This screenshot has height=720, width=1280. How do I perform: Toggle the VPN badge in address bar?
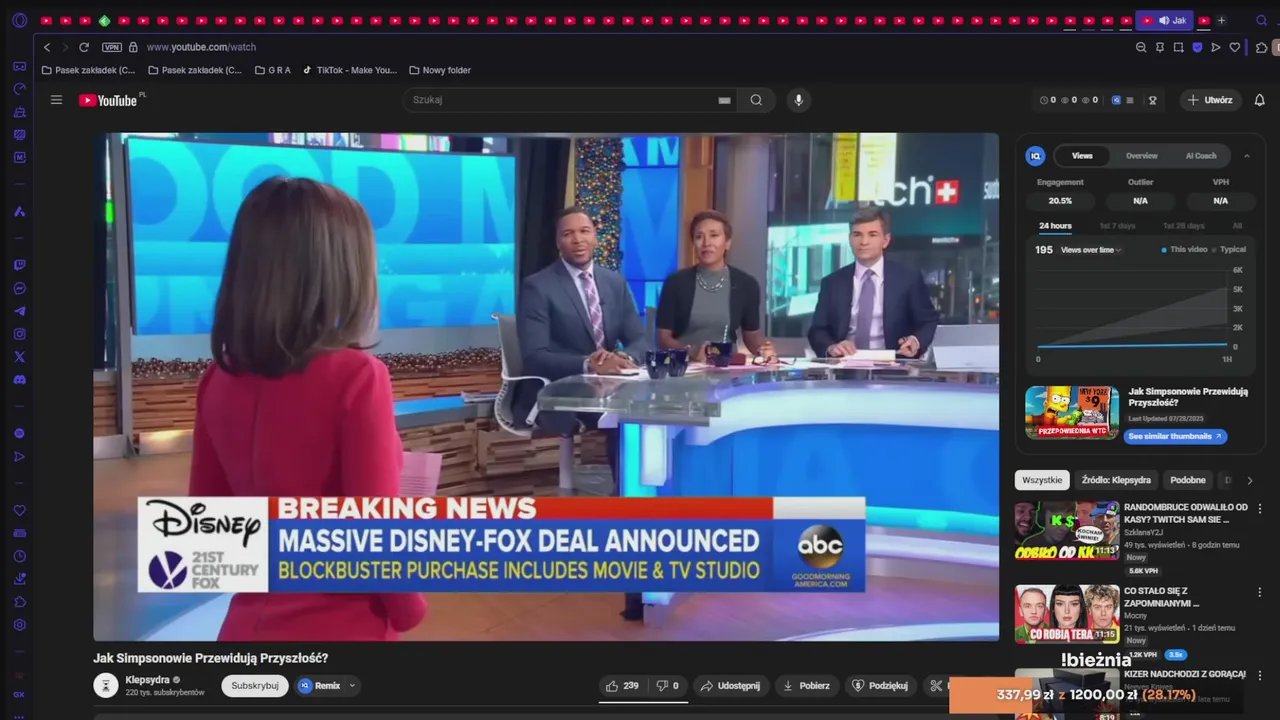click(x=111, y=47)
